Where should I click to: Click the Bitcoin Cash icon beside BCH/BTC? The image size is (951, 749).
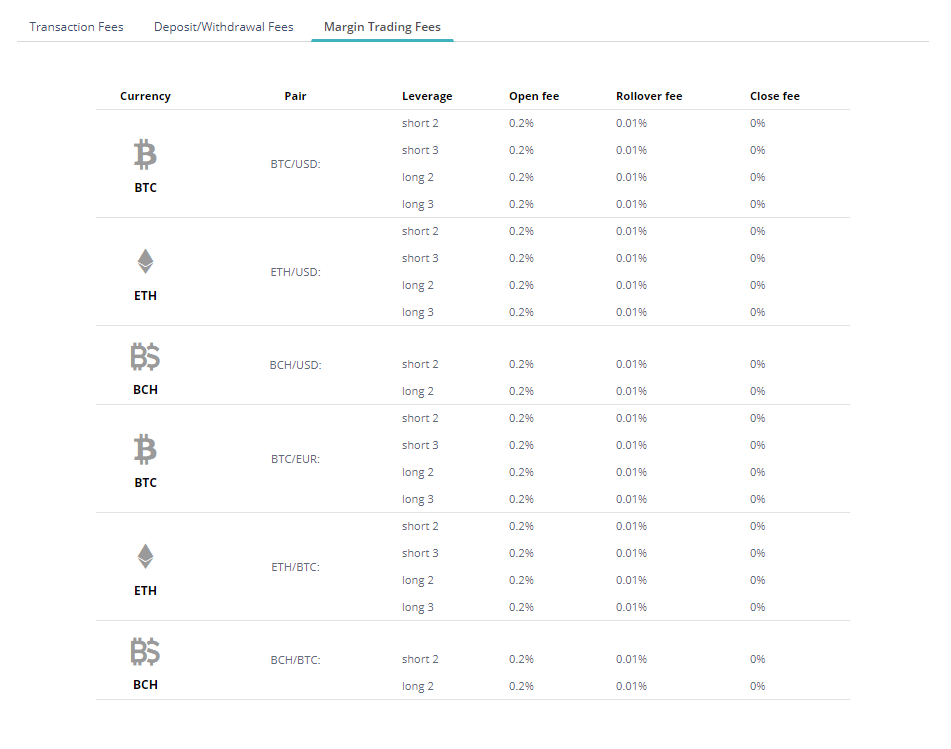pyautogui.click(x=145, y=652)
